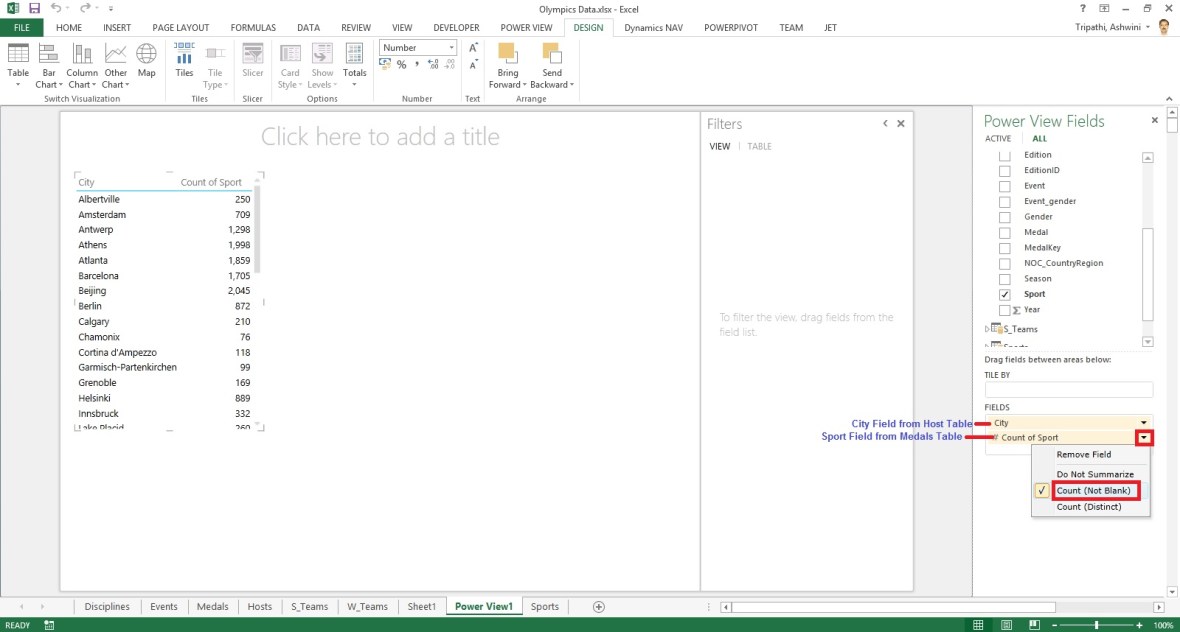Switch to the Medals sheet tab
The width and height of the screenshot is (1180, 632).
(212, 607)
